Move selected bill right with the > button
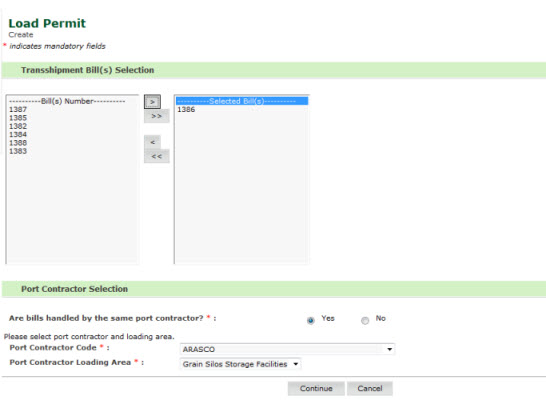Viewport: 546px width, 403px height. click(153, 102)
